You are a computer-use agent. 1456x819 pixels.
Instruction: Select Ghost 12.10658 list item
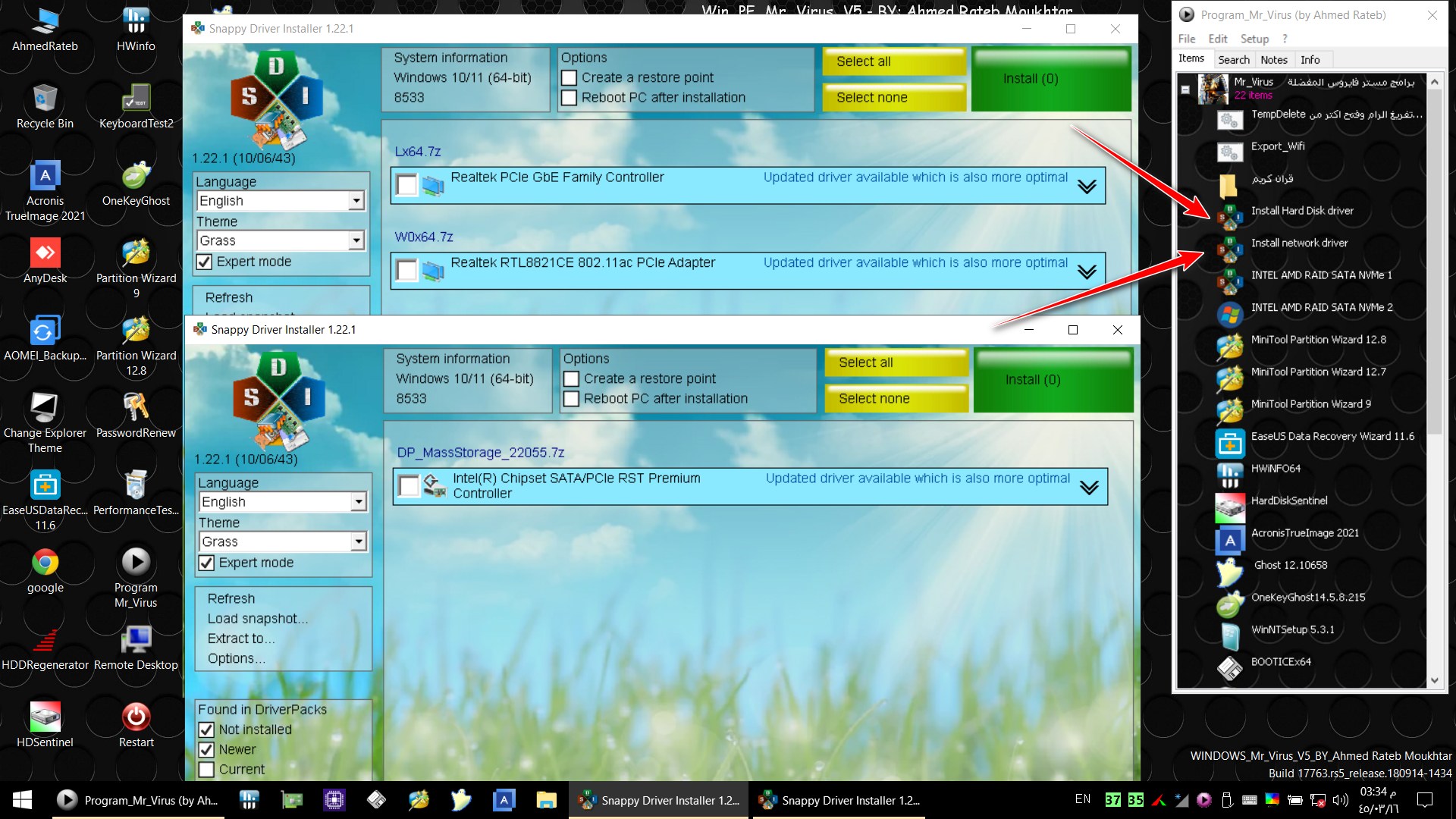pos(1291,566)
